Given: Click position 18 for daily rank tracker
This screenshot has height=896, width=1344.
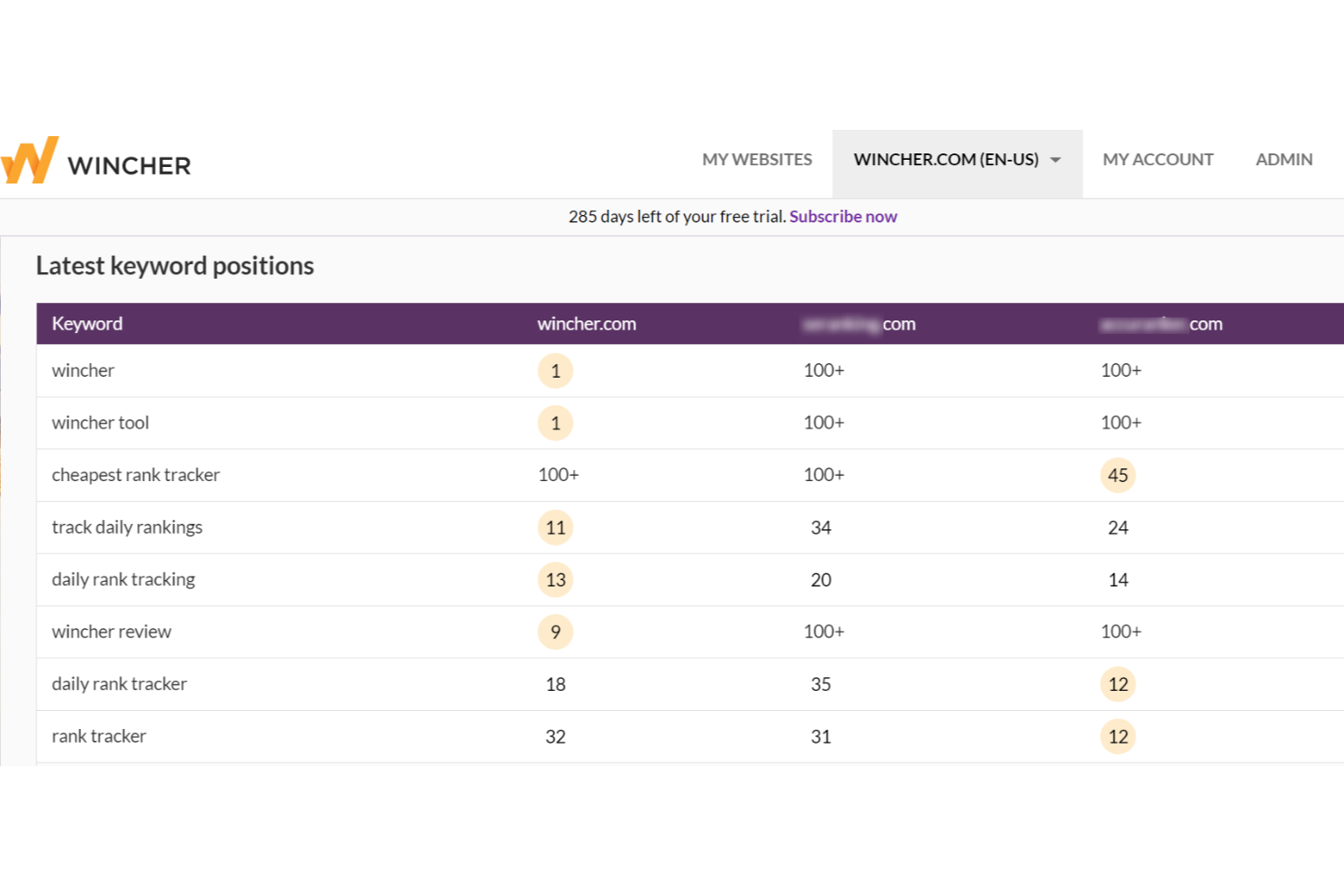Looking at the screenshot, I should (x=556, y=684).
